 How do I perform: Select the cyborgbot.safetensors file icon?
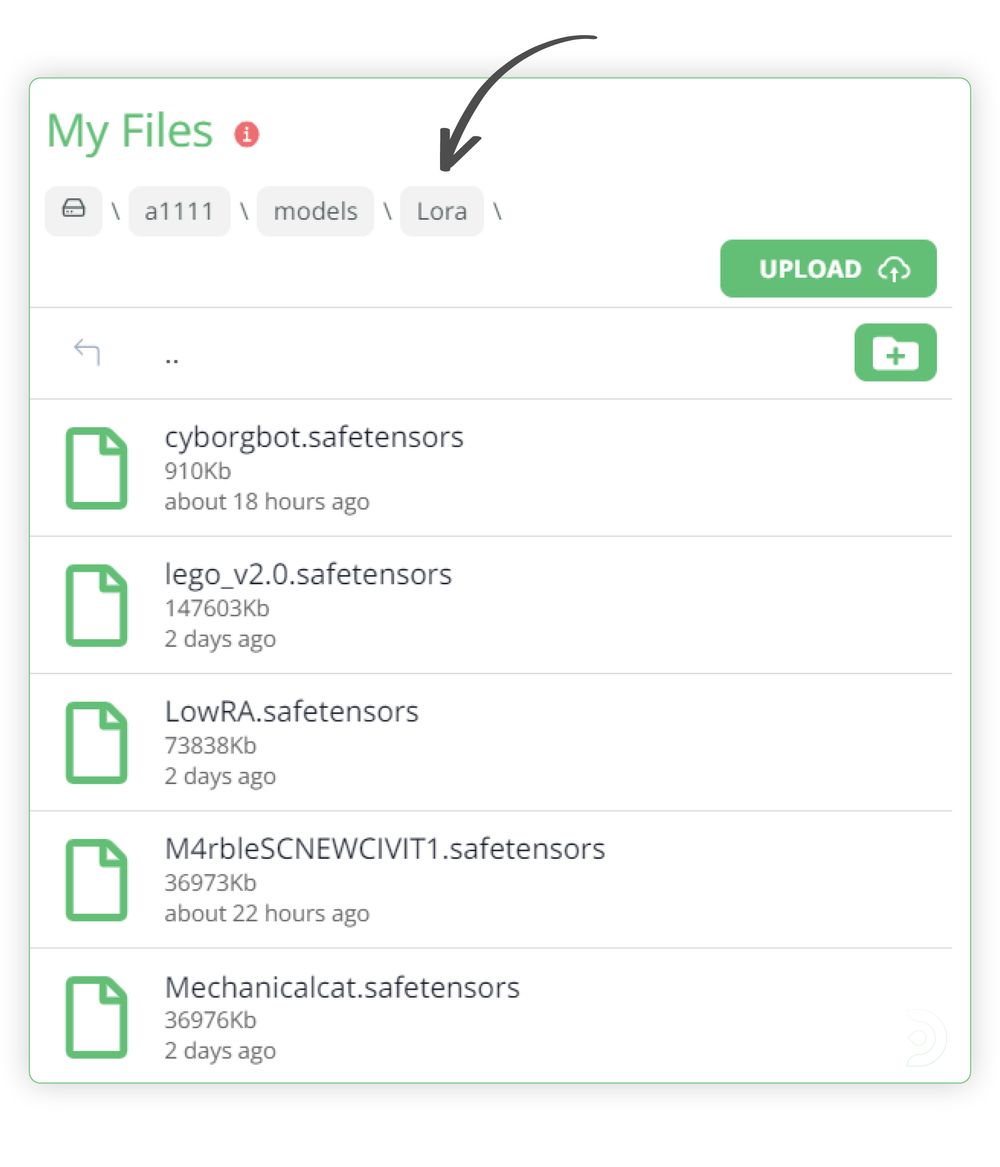tap(97, 467)
